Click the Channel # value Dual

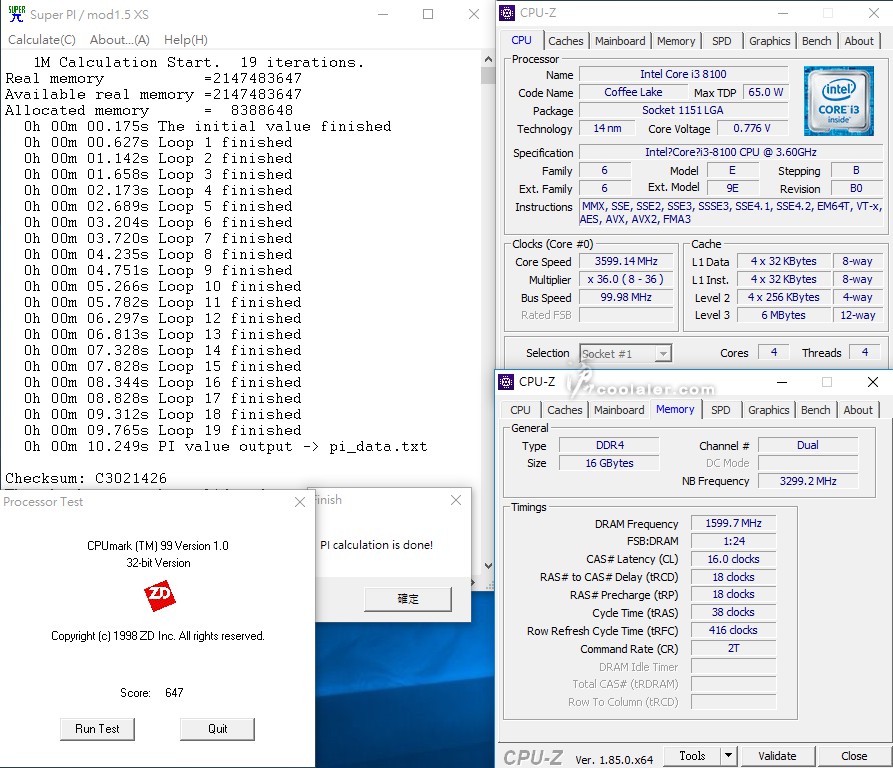808,445
